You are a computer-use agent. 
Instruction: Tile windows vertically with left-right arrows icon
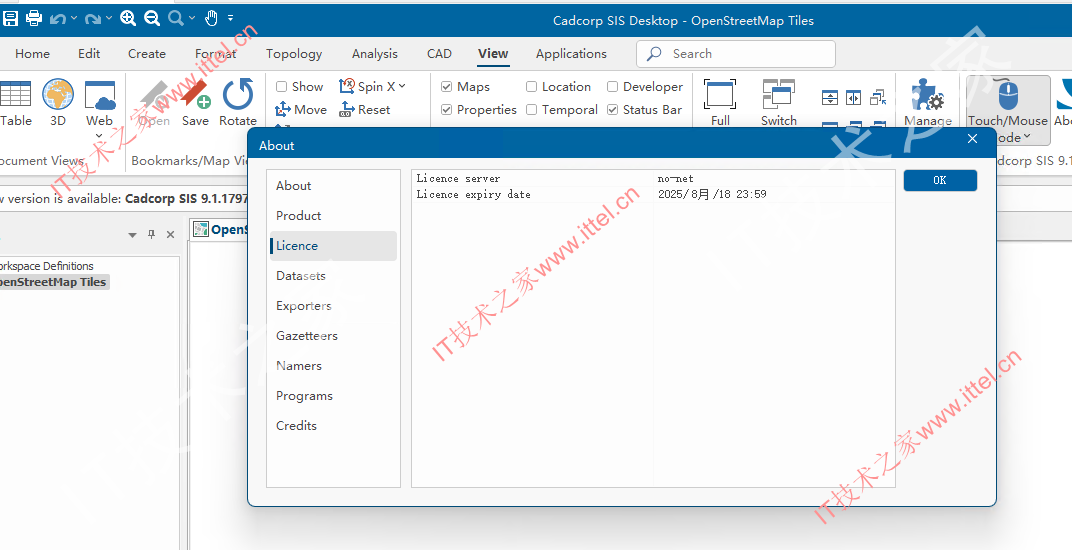click(853, 98)
